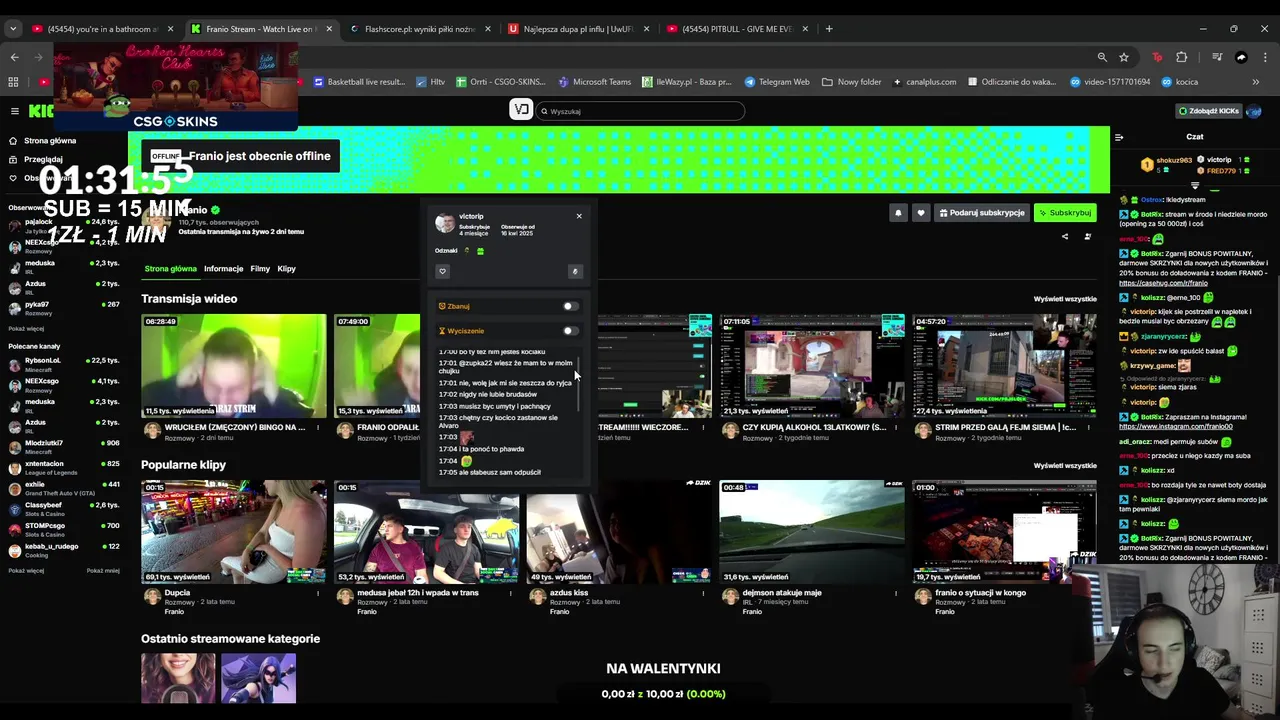
Task: Bookmark page with the star icon
Action: tap(1124, 57)
